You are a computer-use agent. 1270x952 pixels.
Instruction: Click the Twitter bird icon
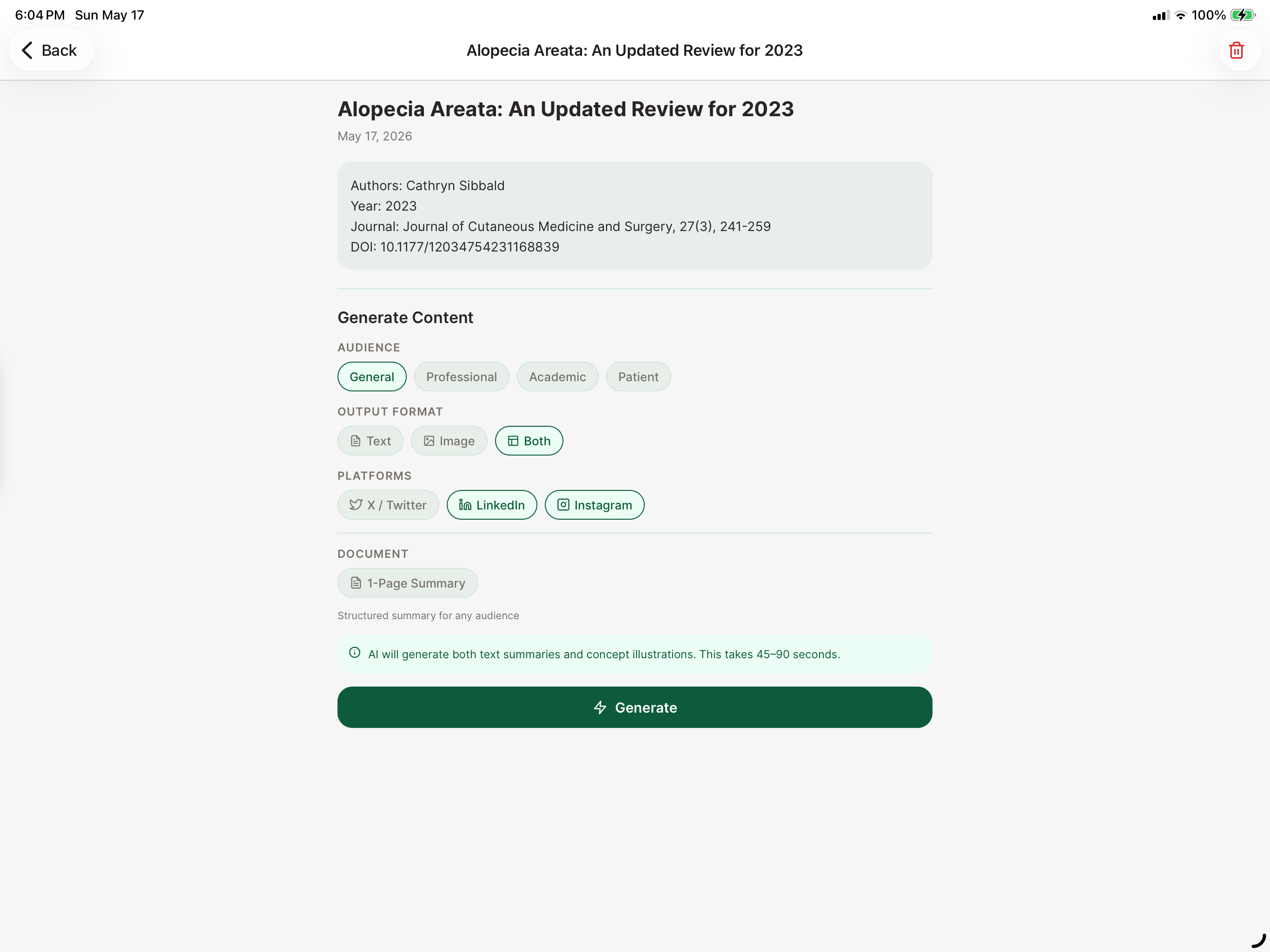click(x=356, y=505)
